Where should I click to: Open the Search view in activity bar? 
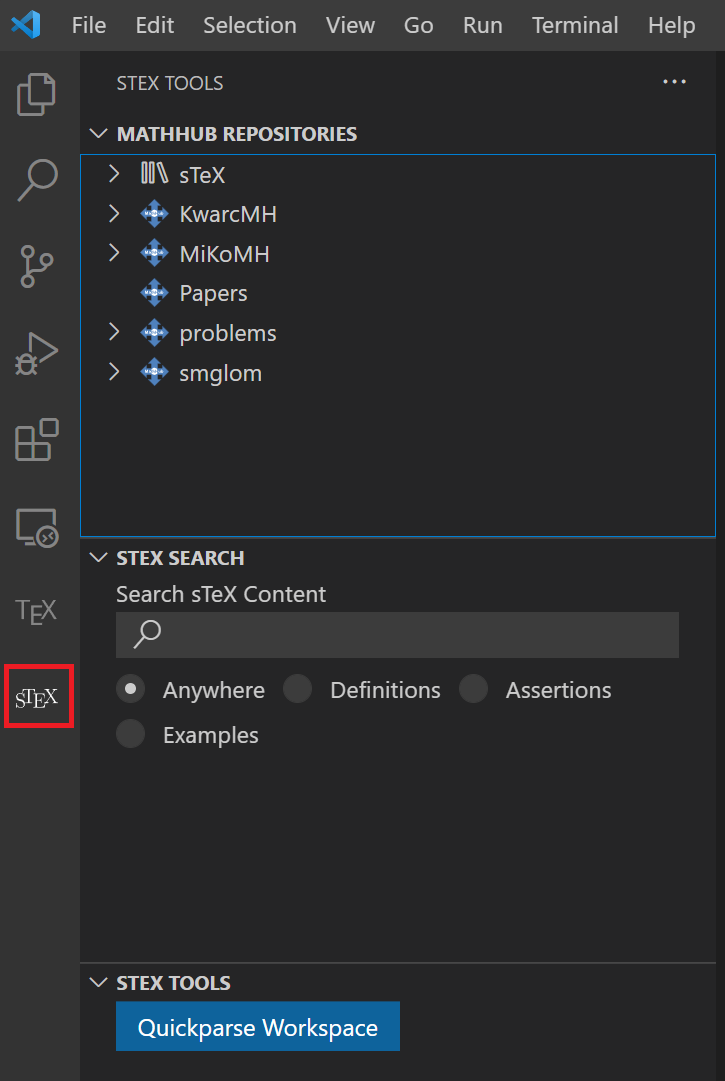click(x=38, y=181)
